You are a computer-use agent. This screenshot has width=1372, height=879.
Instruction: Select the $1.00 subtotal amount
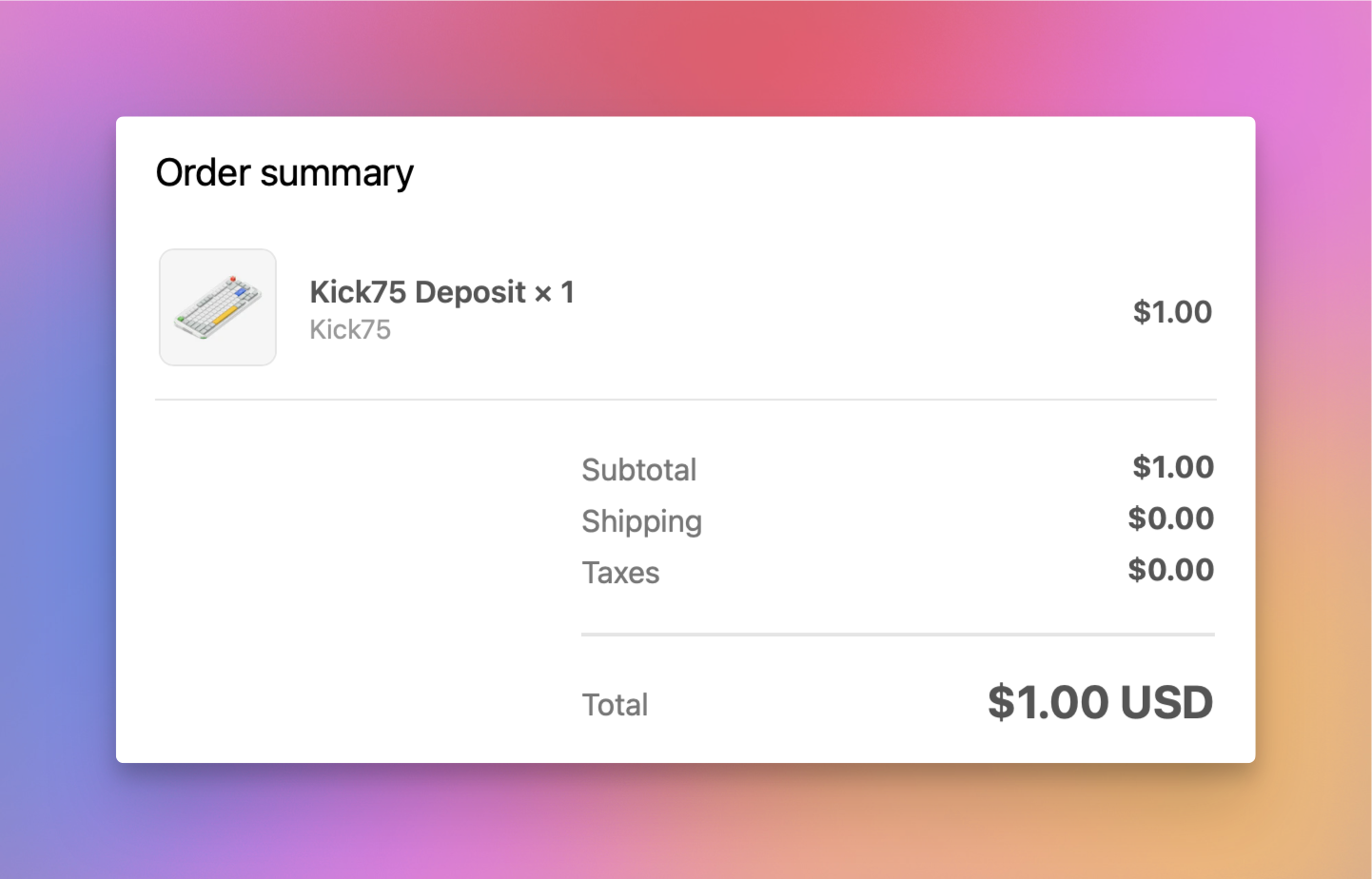pyautogui.click(x=1172, y=467)
